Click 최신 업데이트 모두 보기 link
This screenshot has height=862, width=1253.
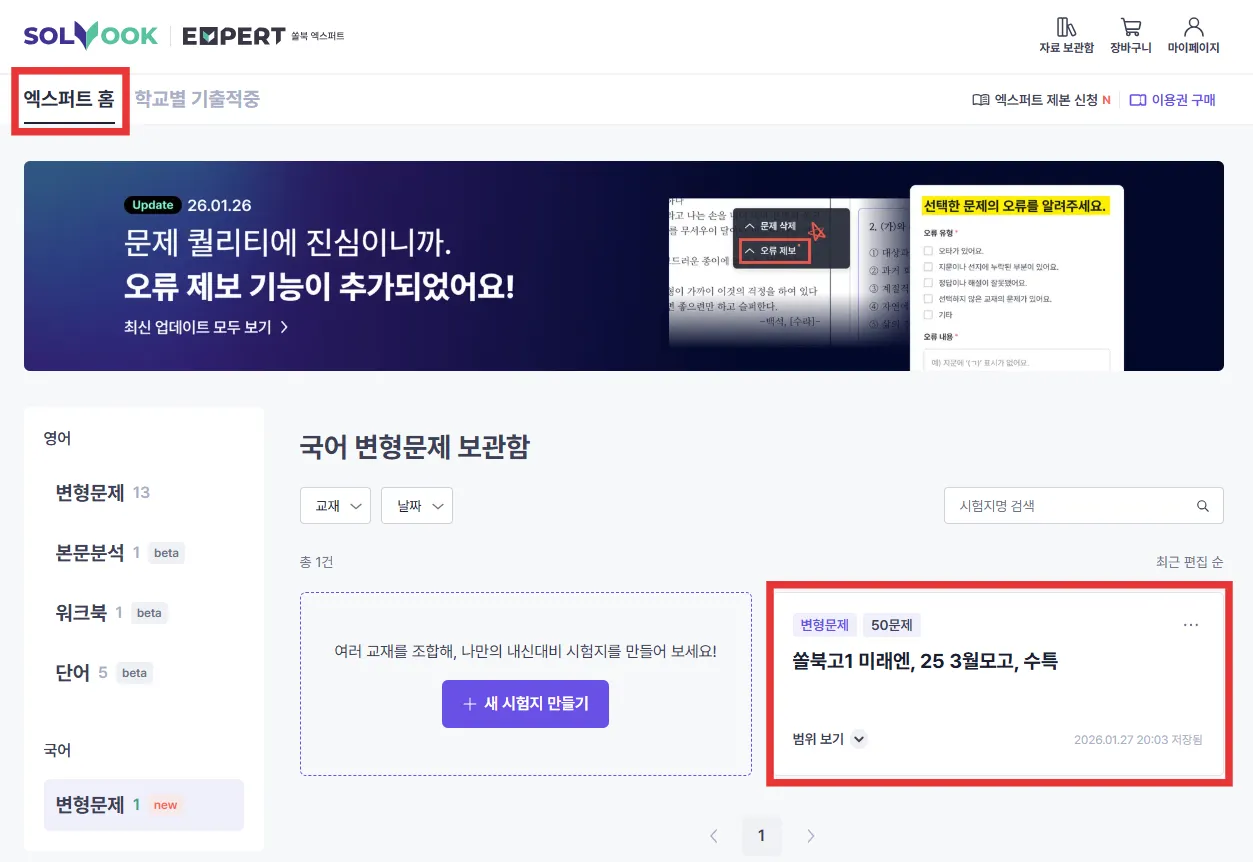point(206,327)
